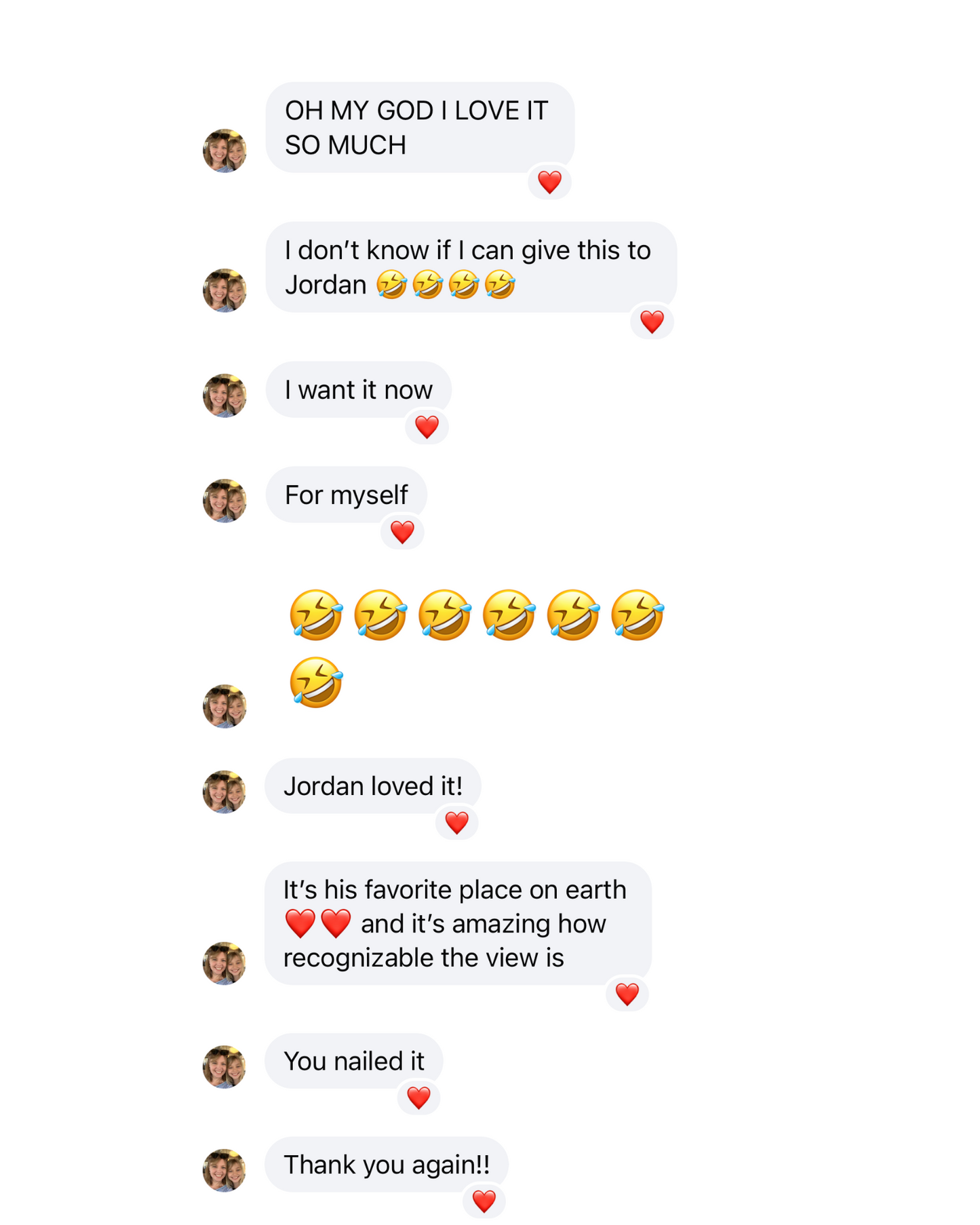
Task: Click heart reaction on "favorite place on earth" message
Action: coord(627,994)
